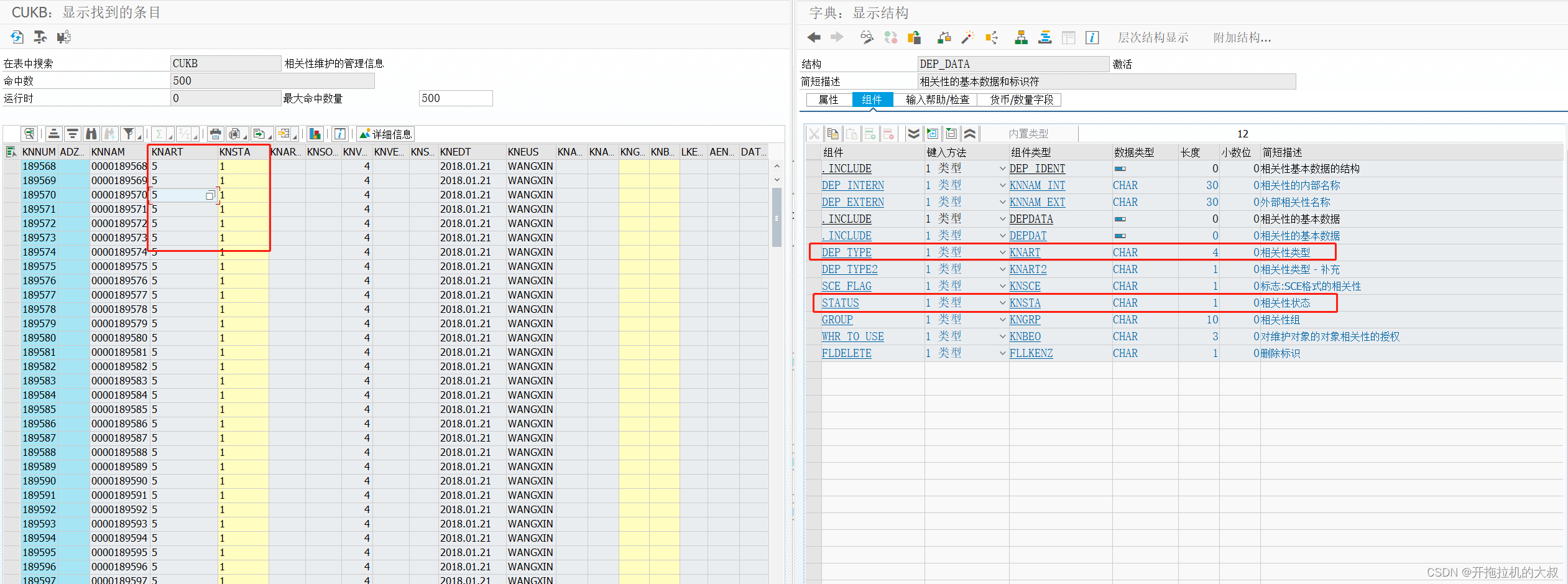1568x584 pixels.
Task: Open the chart view with the colorful graph icon
Action: click(x=315, y=134)
